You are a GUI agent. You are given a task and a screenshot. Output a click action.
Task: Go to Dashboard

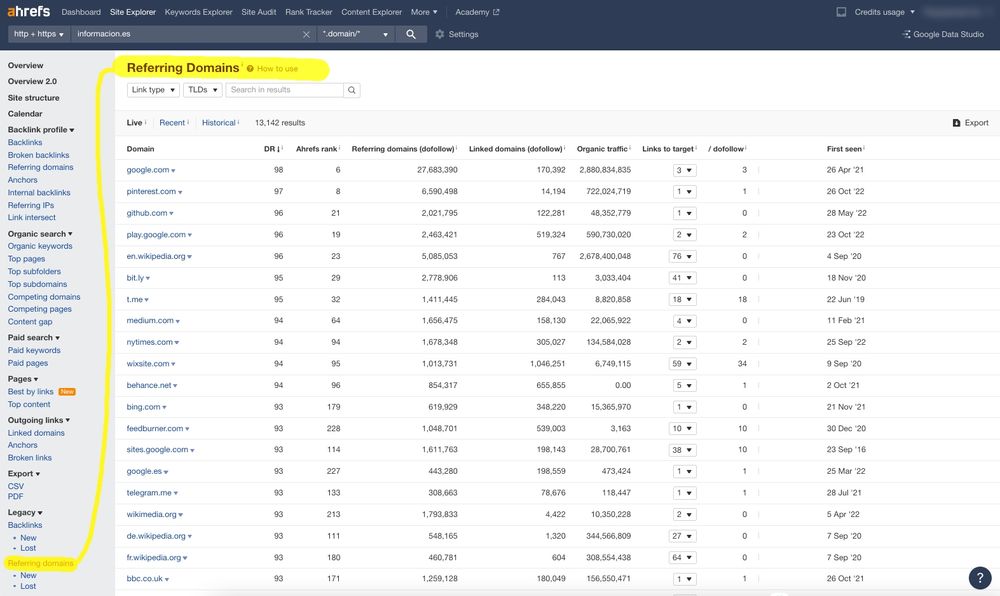[81, 12]
